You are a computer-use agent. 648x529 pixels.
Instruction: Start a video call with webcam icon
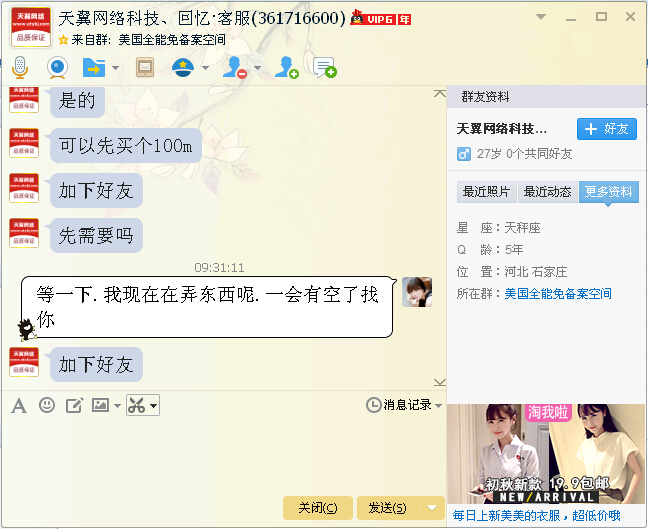57,67
